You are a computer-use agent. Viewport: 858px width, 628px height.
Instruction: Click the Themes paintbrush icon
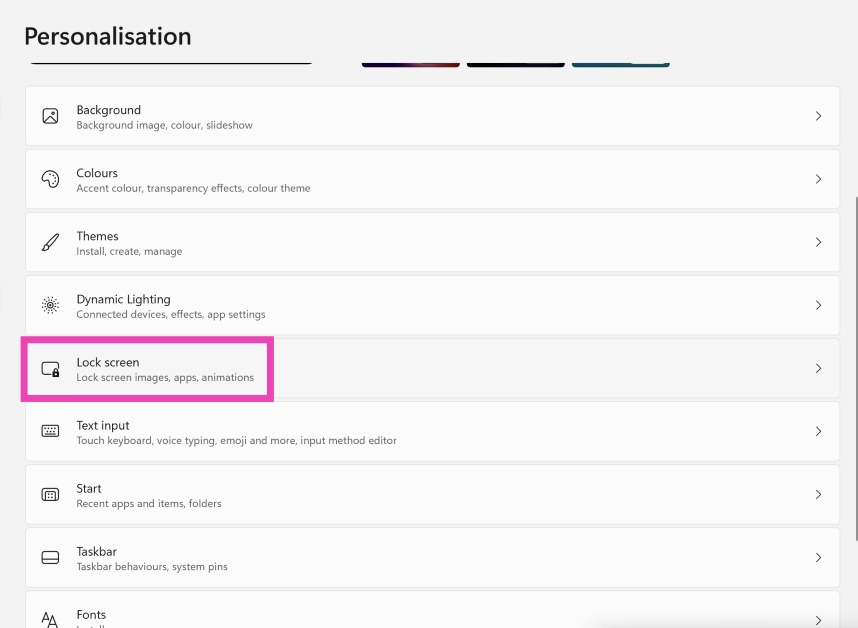pyautogui.click(x=50, y=242)
